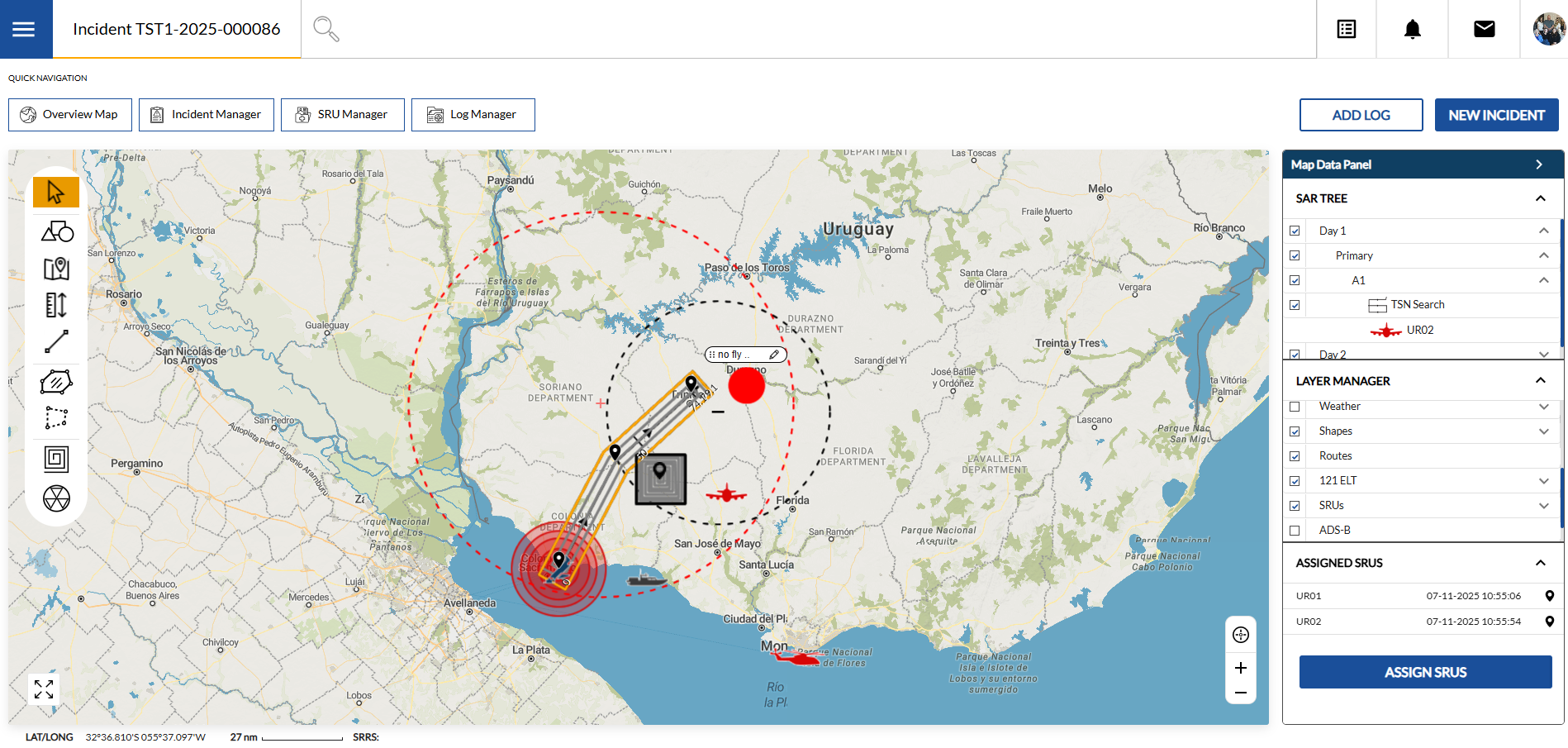Collapse the SAR TREE section
Viewport: 1568px width, 748px height.
1540,198
